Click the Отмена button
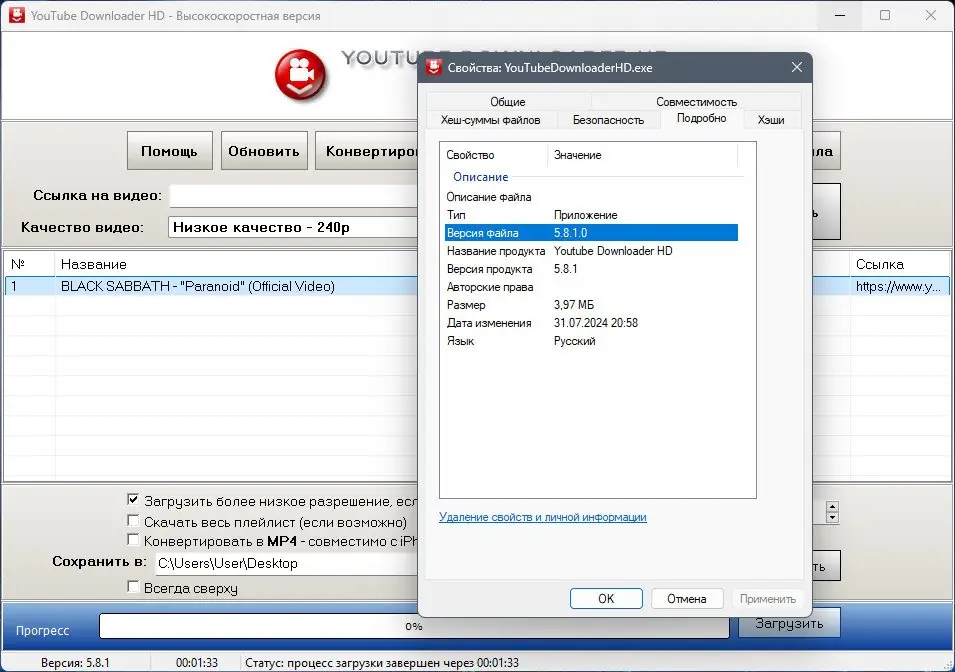The height and width of the screenshot is (672, 955). click(x=686, y=598)
